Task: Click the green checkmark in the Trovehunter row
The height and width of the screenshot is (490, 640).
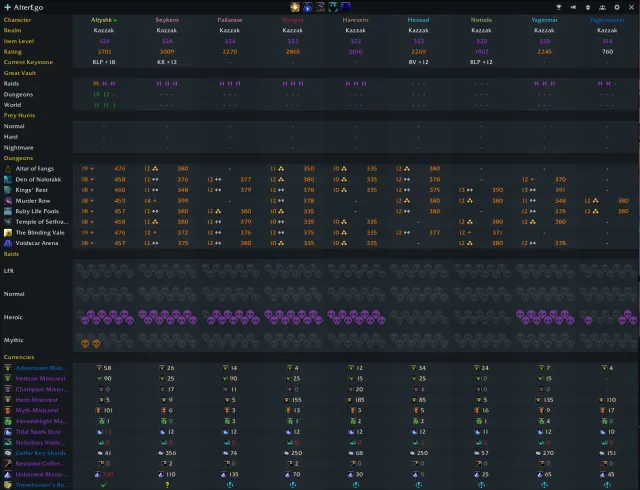Action: [104, 485]
